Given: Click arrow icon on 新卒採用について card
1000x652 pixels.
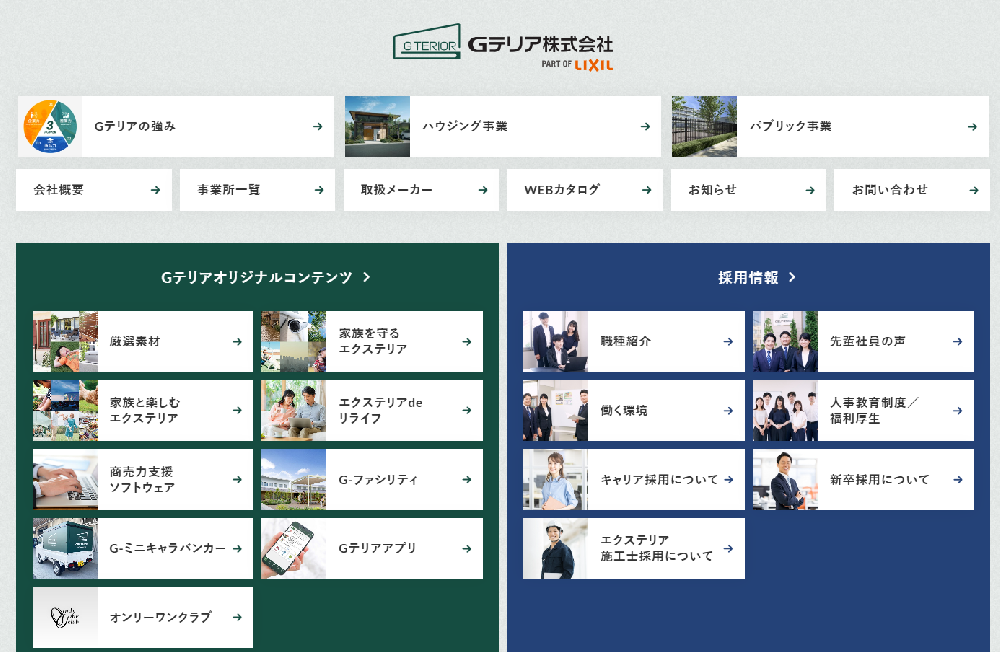Looking at the screenshot, I should pyautogui.click(x=958, y=480).
